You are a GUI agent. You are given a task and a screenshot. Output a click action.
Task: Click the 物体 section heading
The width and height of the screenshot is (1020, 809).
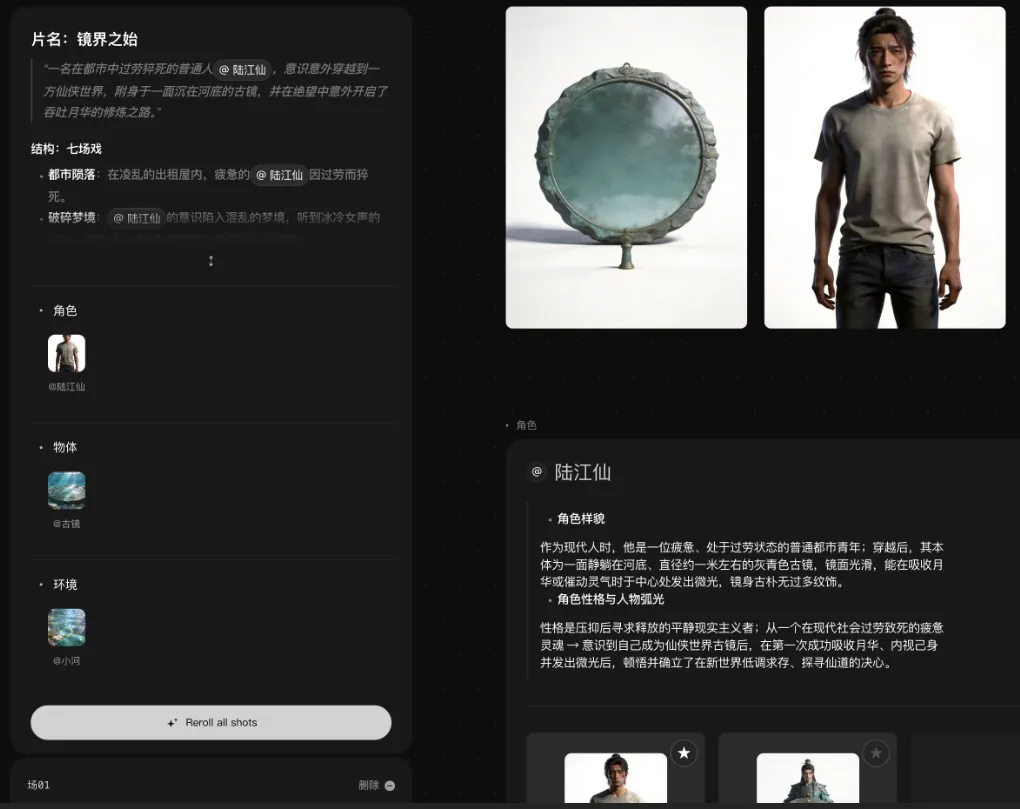pyautogui.click(x=65, y=447)
